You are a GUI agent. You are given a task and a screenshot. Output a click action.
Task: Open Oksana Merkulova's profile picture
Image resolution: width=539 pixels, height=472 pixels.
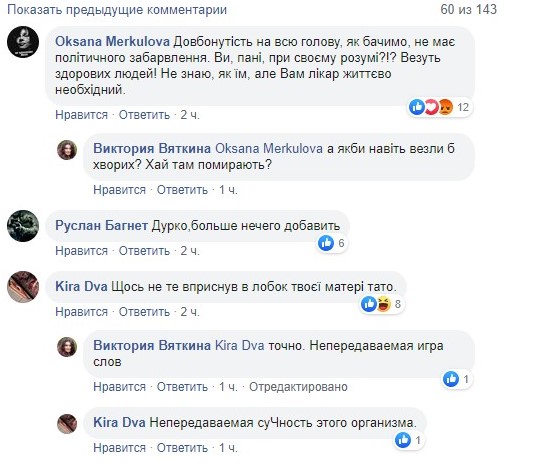click(23, 42)
